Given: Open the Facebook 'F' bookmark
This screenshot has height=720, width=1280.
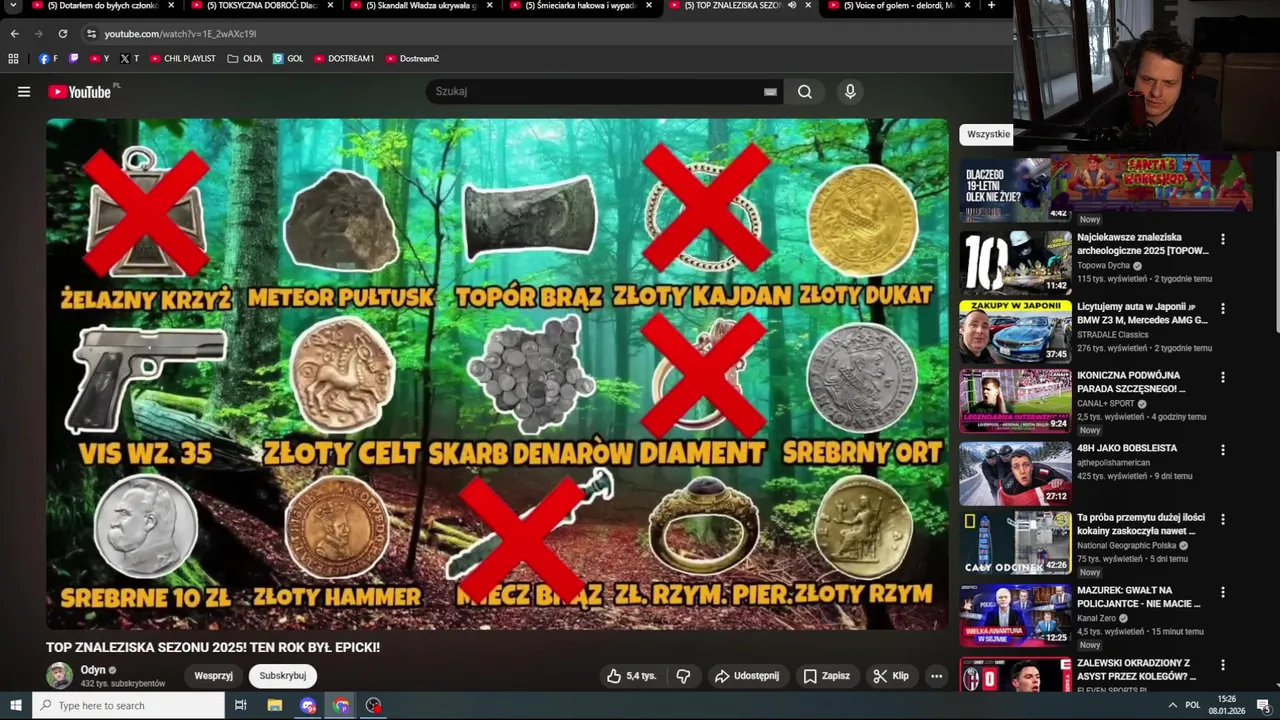Looking at the screenshot, I should pyautogui.click(x=48, y=58).
